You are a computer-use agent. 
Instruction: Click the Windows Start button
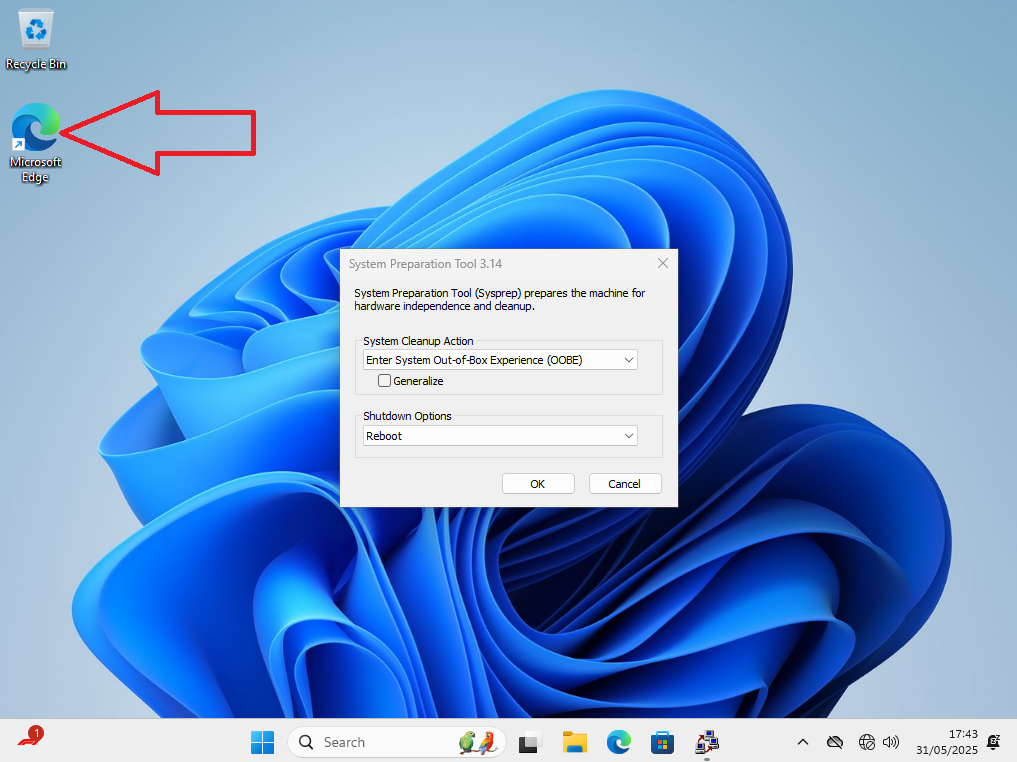(262, 742)
